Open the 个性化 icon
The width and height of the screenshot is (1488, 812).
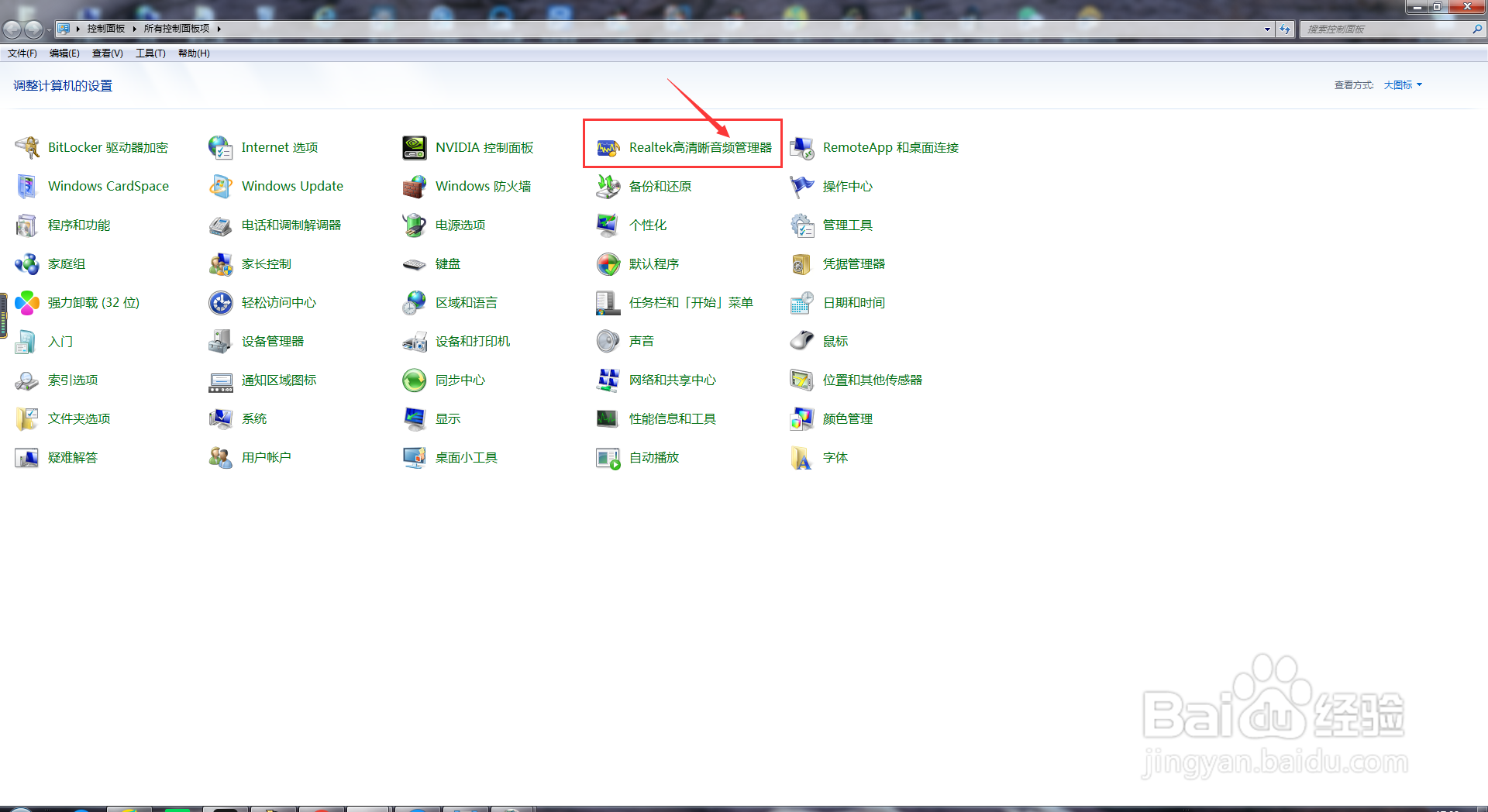(x=608, y=225)
